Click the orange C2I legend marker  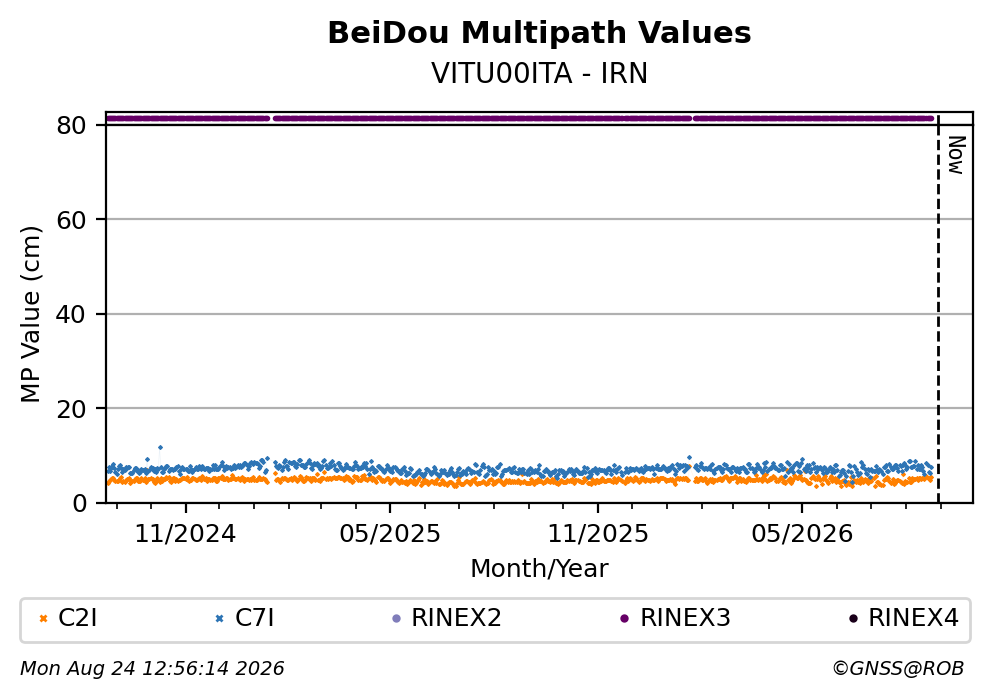[44, 619]
